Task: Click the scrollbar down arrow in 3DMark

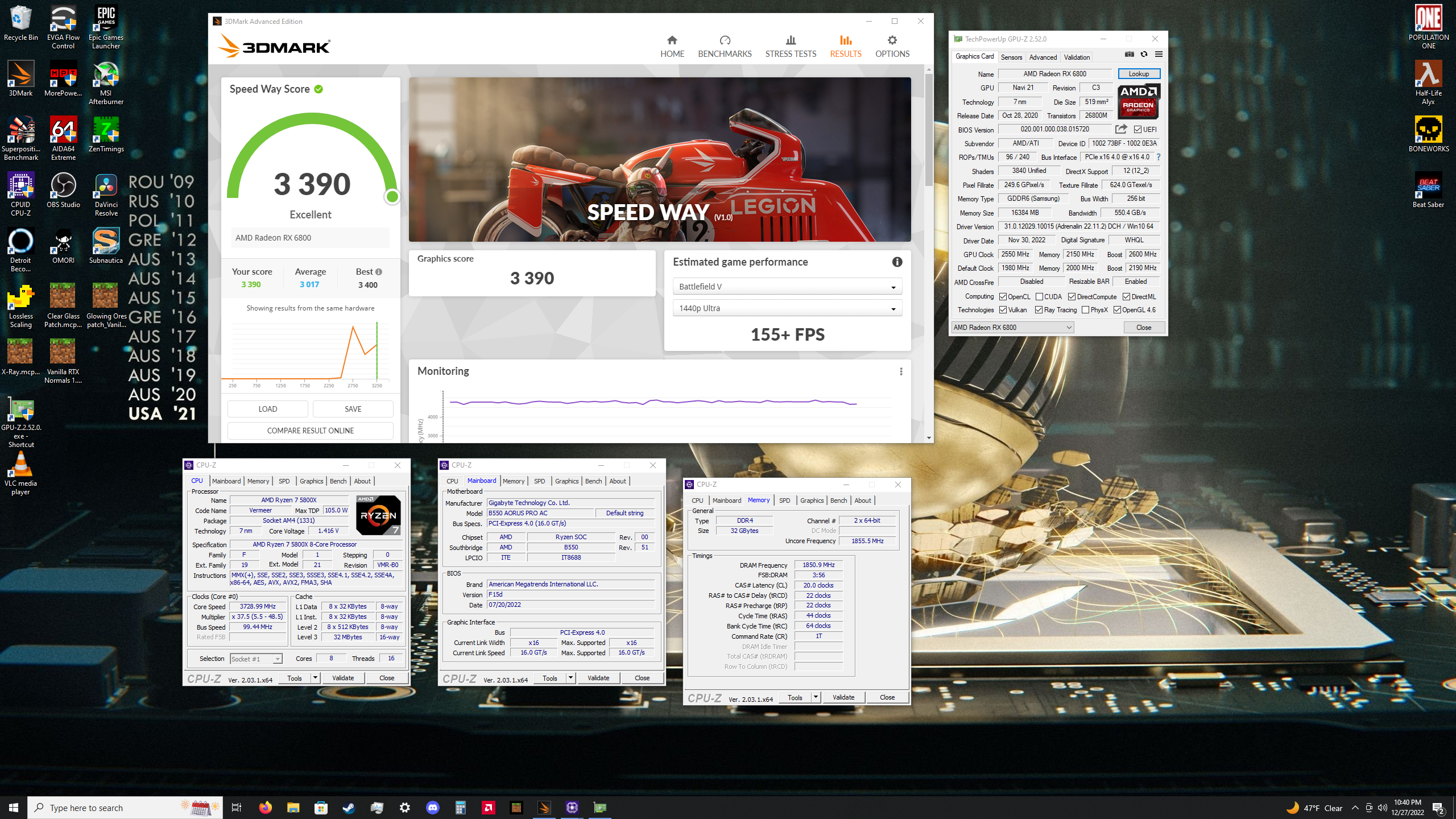Action: (x=929, y=438)
